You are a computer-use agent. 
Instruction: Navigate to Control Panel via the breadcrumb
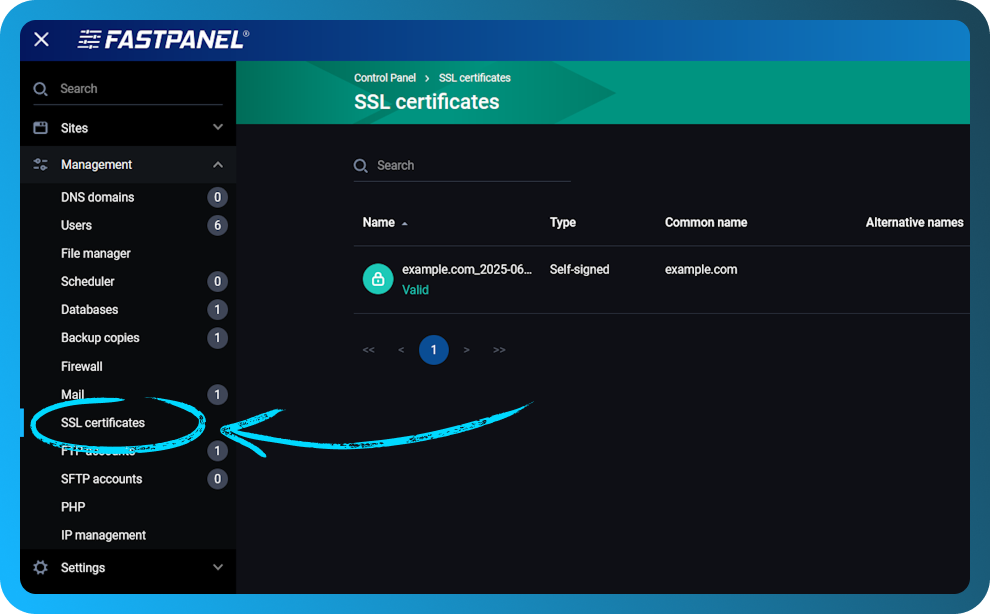(x=385, y=77)
